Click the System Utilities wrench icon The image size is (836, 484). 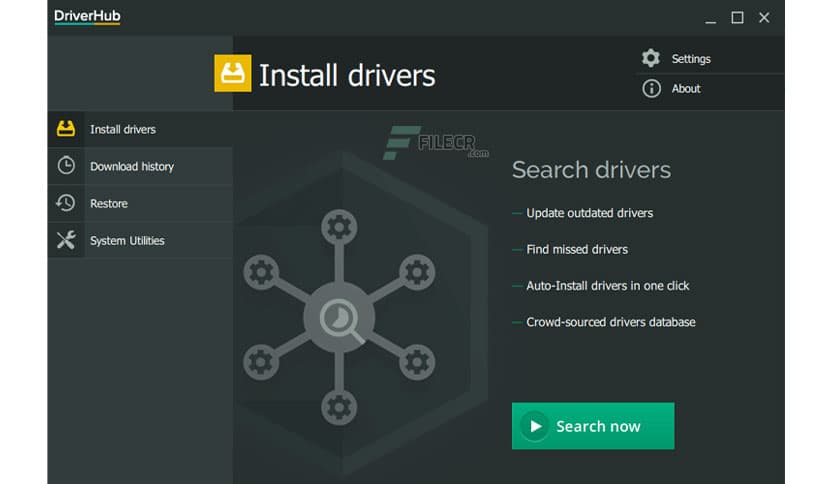coord(66,240)
